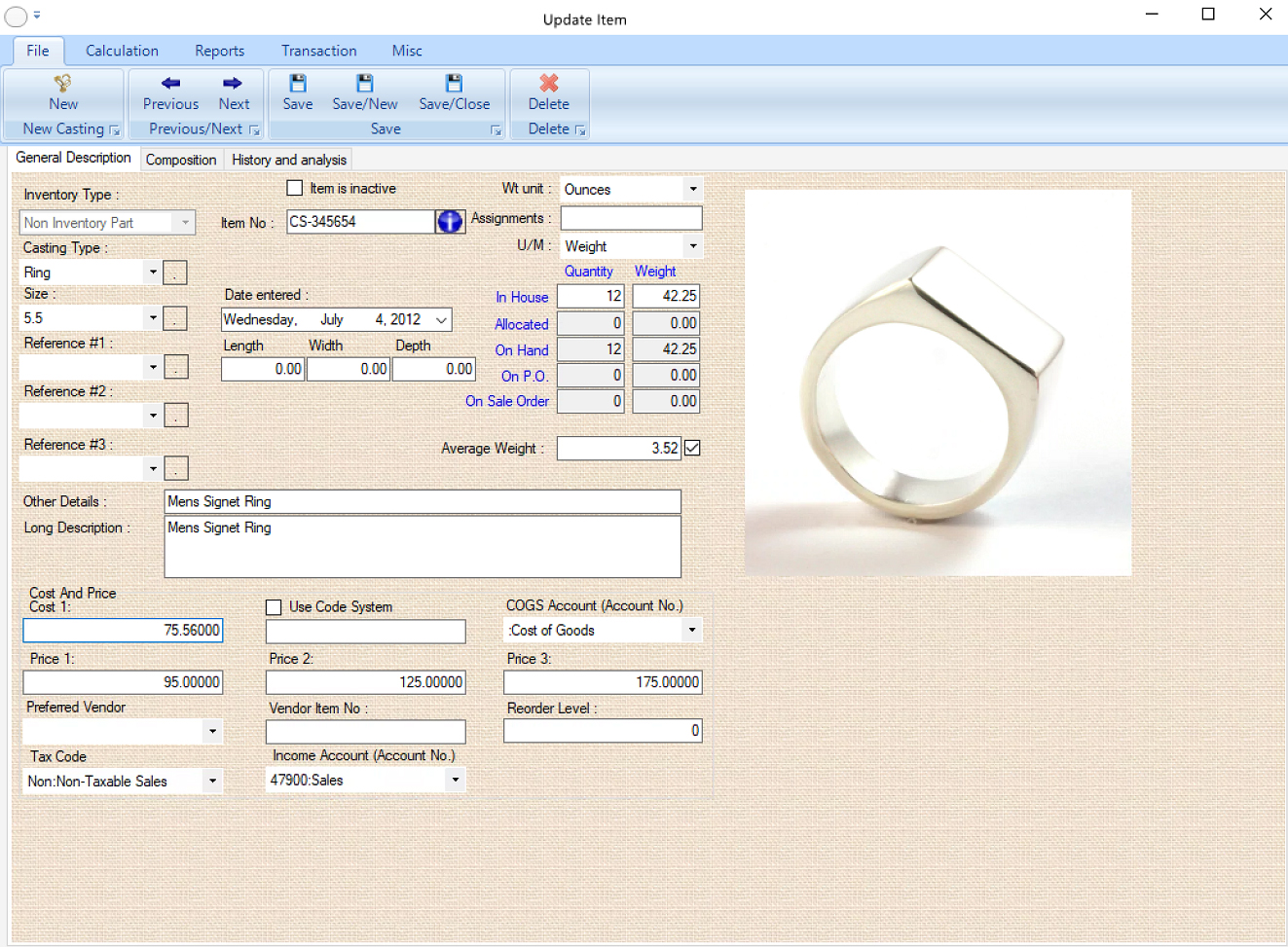Open the New Casting dialog launcher
Screen dimensions: 1288x947
tap(114, 129)
